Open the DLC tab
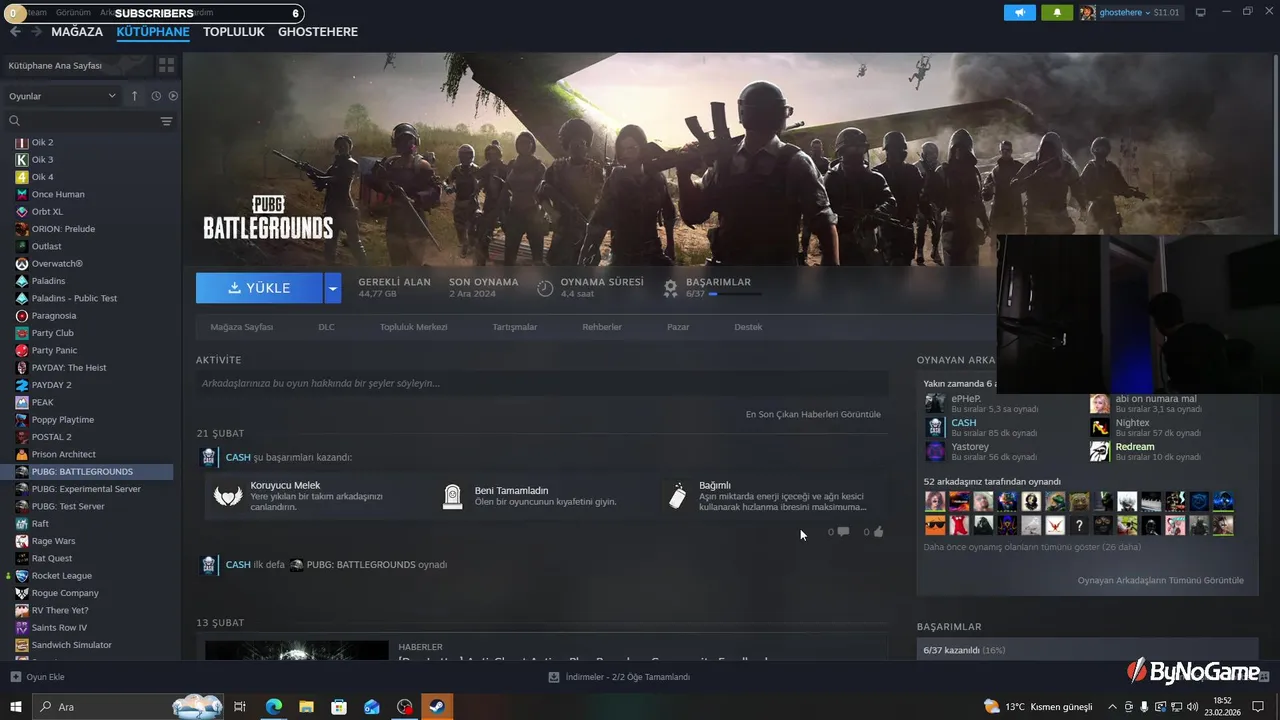Viewport: 1280px width, 720px height. point(327,327)
